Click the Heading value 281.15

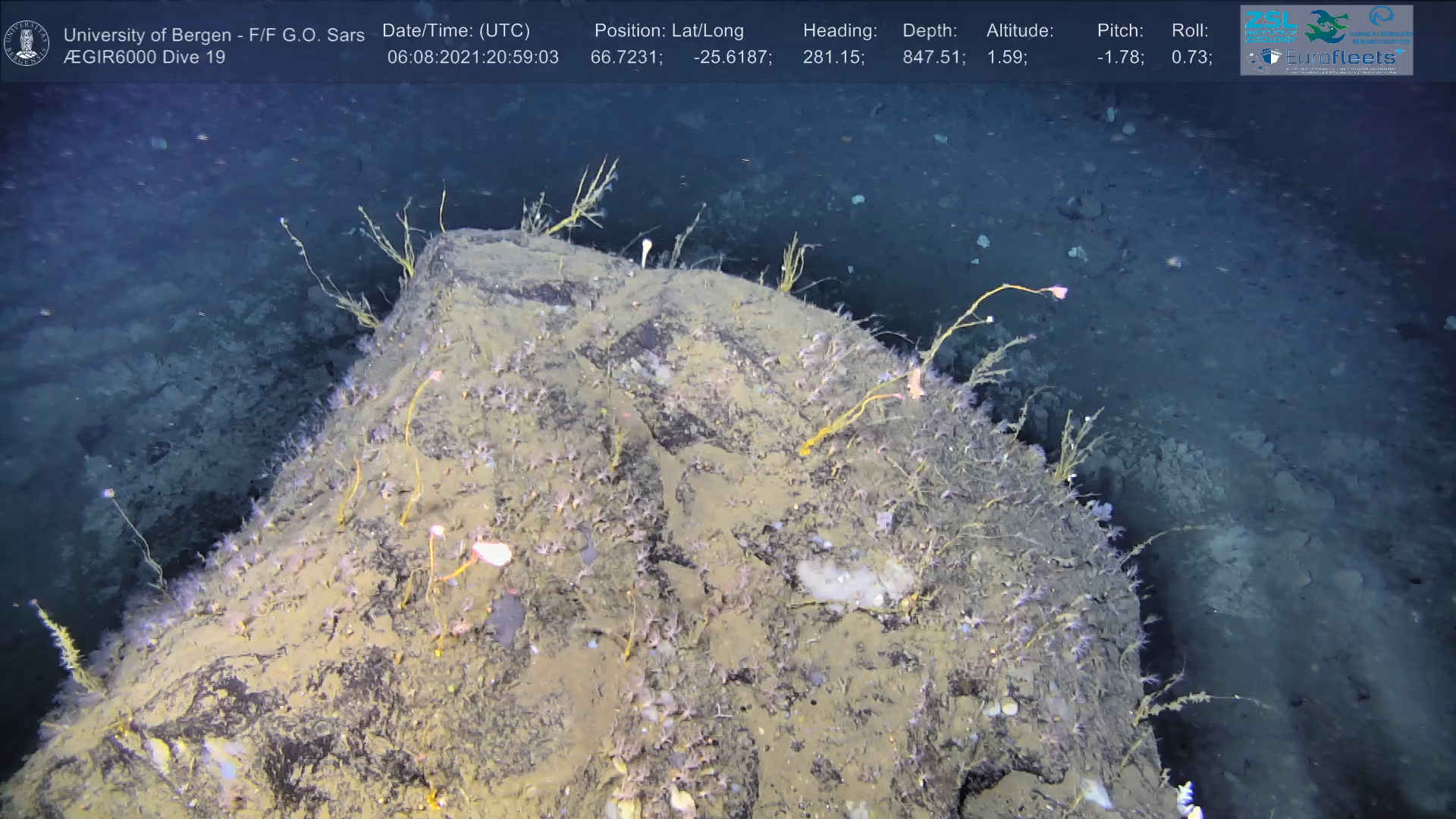833,58
